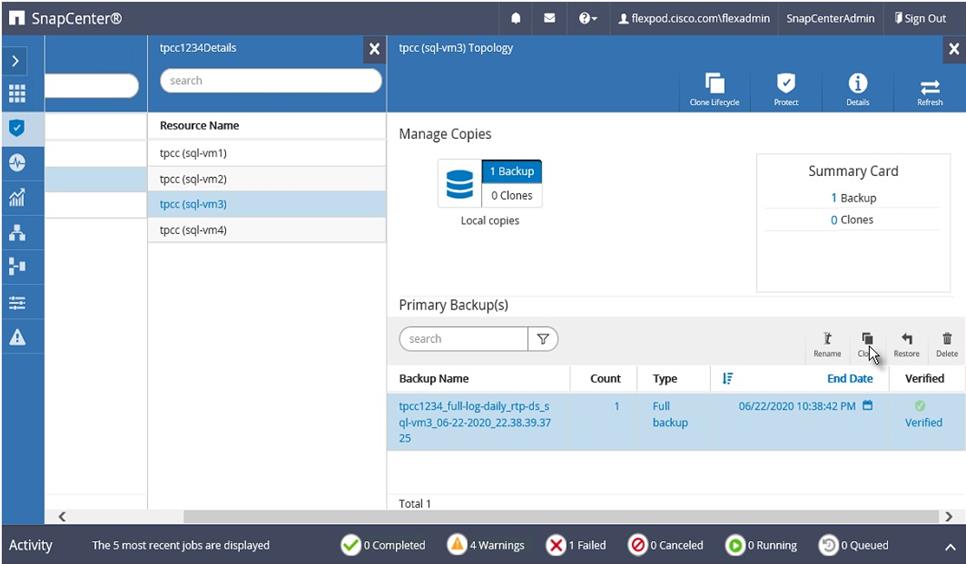Select tpcc (sql-vm2) resource

(267, 179)
